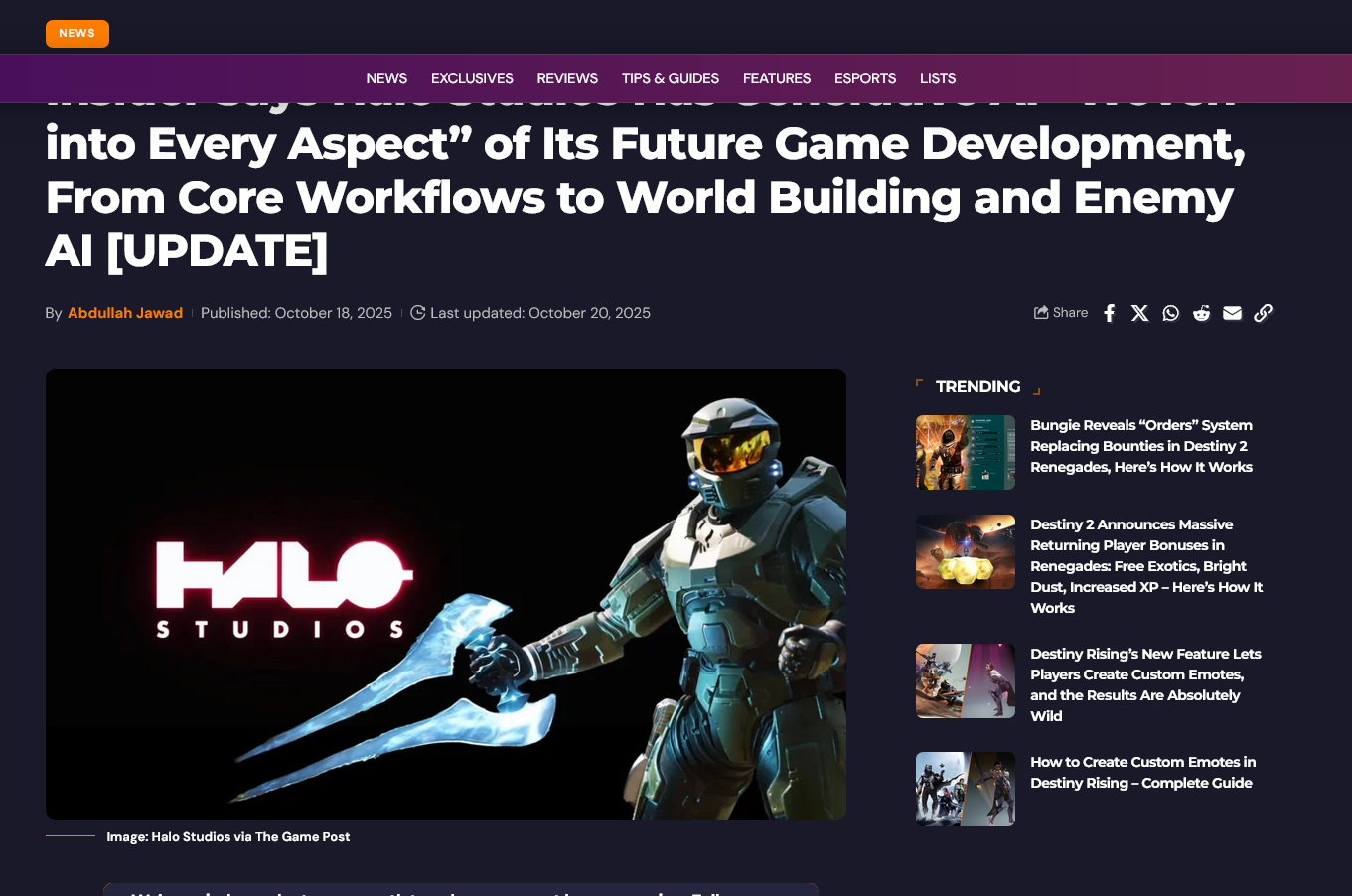Click the Bungie "Orders" System thumbnail

coord(966,452)
